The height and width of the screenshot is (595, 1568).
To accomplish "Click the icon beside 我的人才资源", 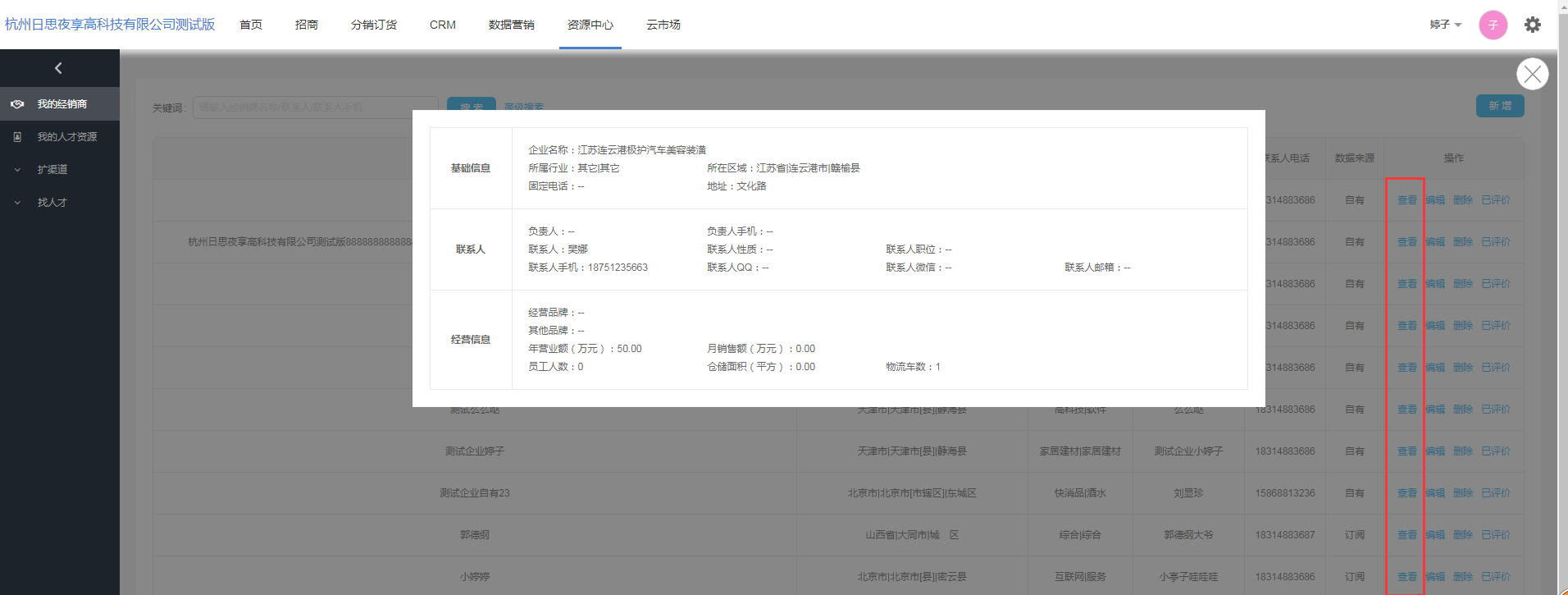I will (x=17, y=137).
